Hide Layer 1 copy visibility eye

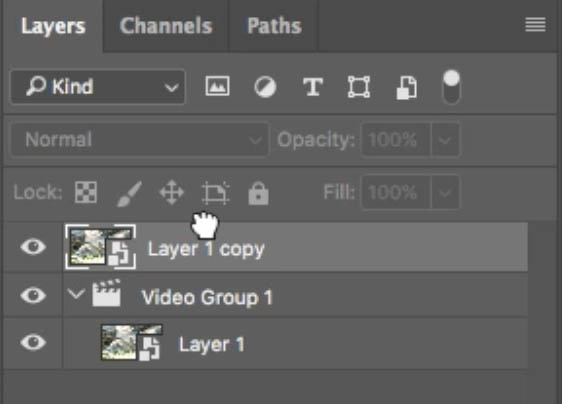click(33, 247)
